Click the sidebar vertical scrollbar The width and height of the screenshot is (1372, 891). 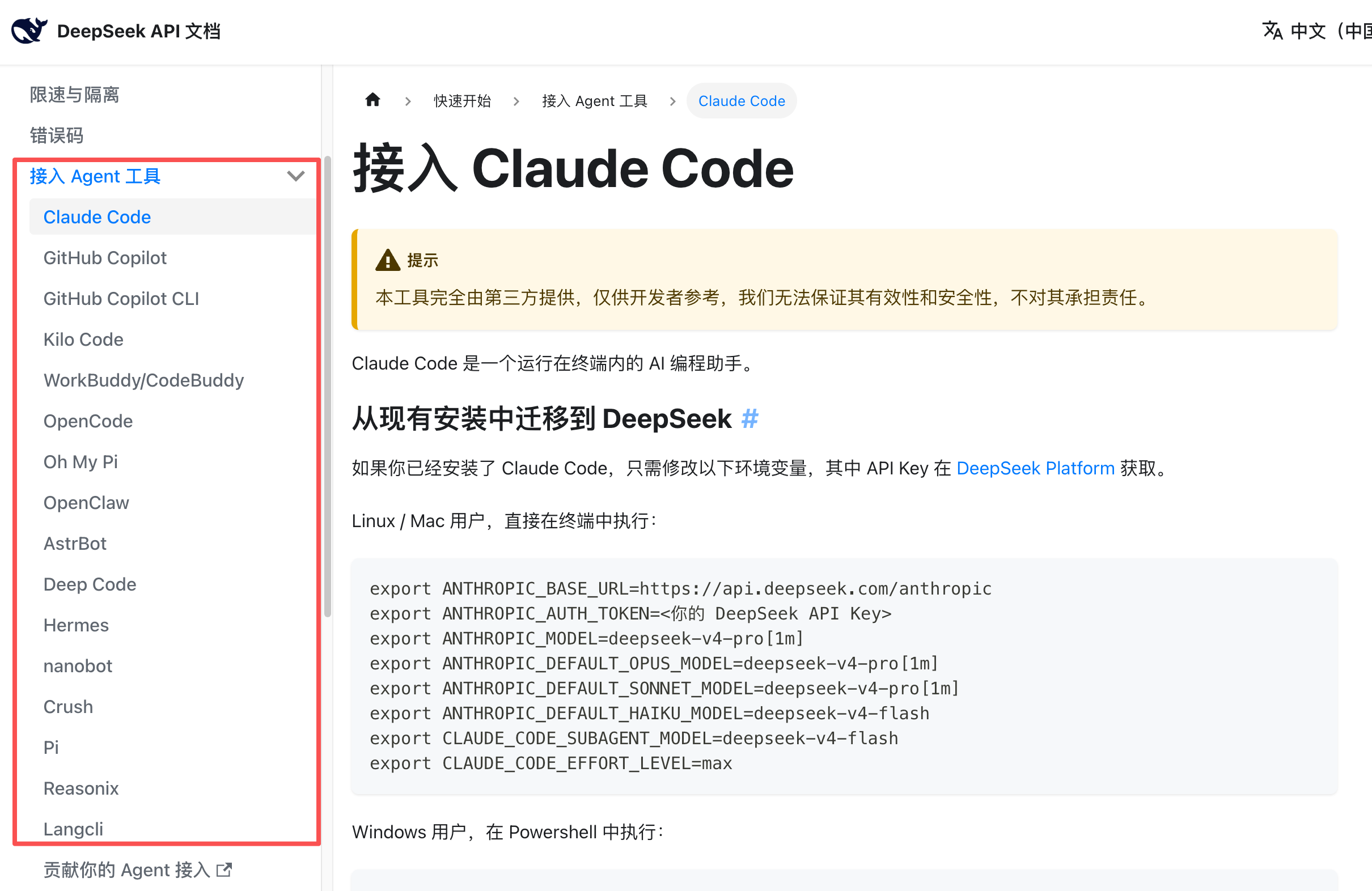click(x=328, y=386)
